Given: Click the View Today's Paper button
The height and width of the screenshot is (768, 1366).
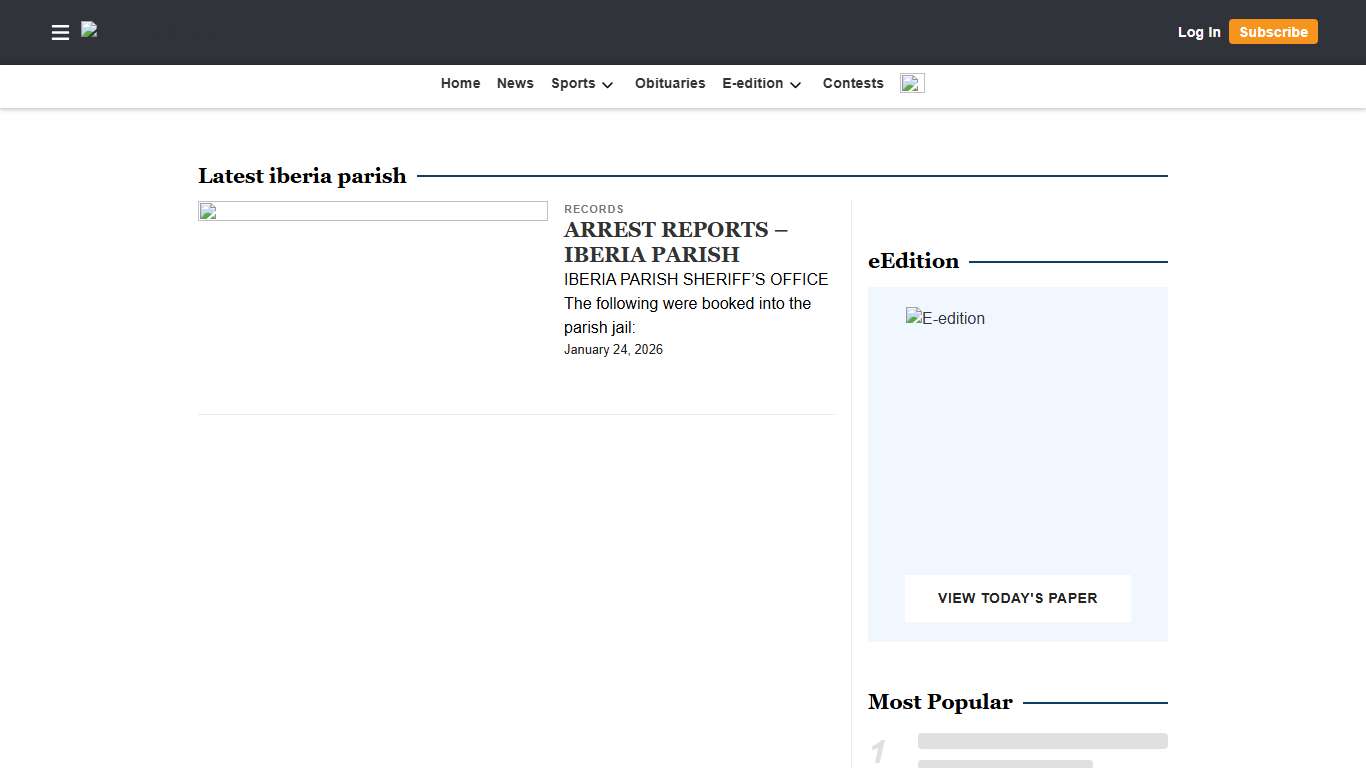Looking at the screenshot, I should click(x=1017, y=598).
